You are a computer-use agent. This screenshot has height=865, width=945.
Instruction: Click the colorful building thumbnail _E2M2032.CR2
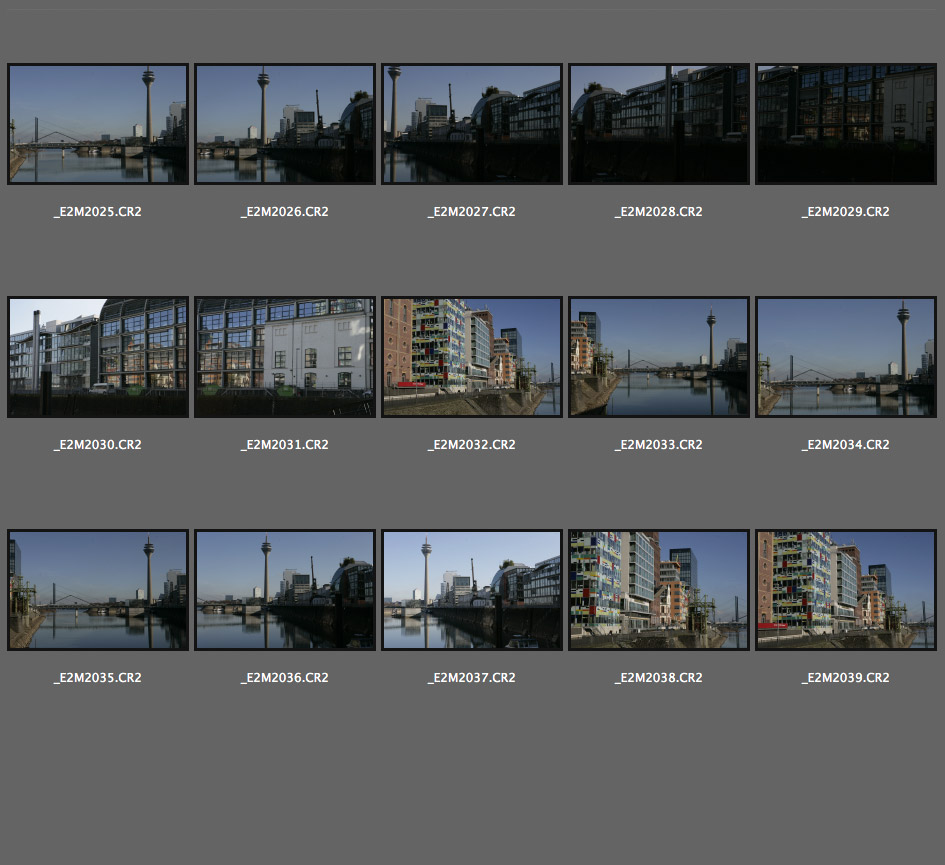tap(472, 357)
